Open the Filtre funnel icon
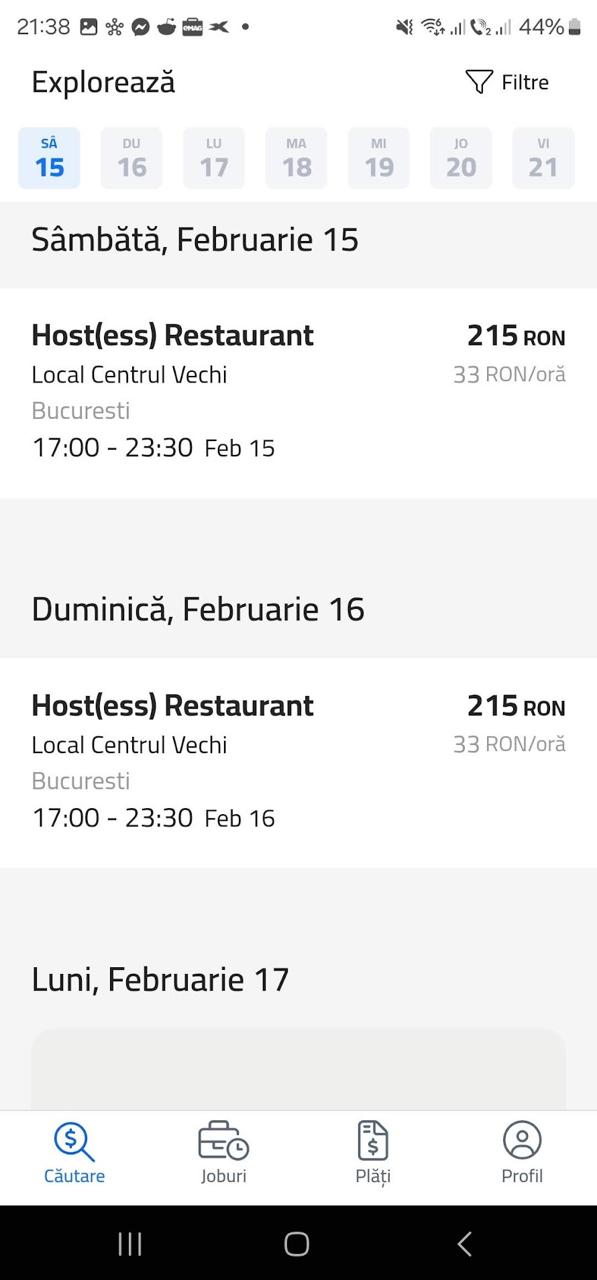The image size is (597, 1280). (x=479, y=82)
